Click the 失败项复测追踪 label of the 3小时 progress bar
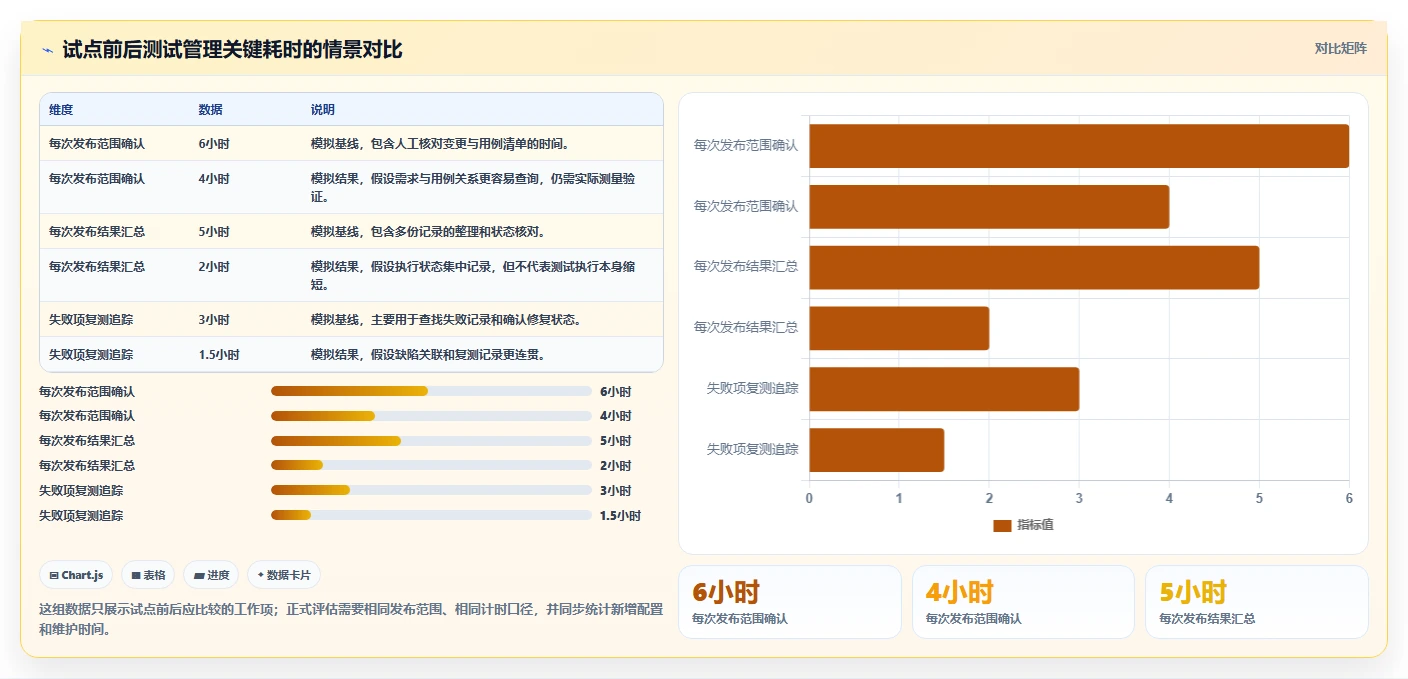Viewport: 1408px width, 679px height. coord(81,491)
